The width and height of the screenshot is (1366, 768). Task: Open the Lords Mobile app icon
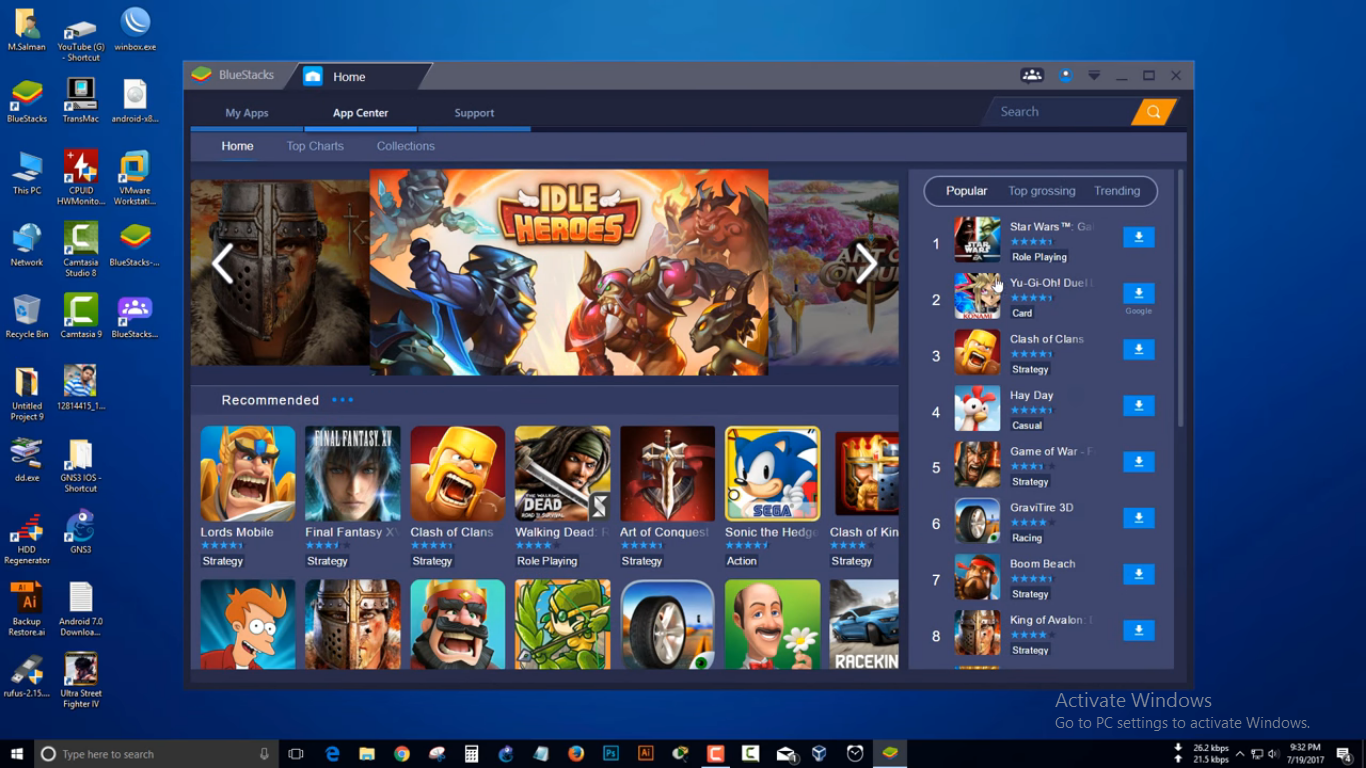coord(248,473)
